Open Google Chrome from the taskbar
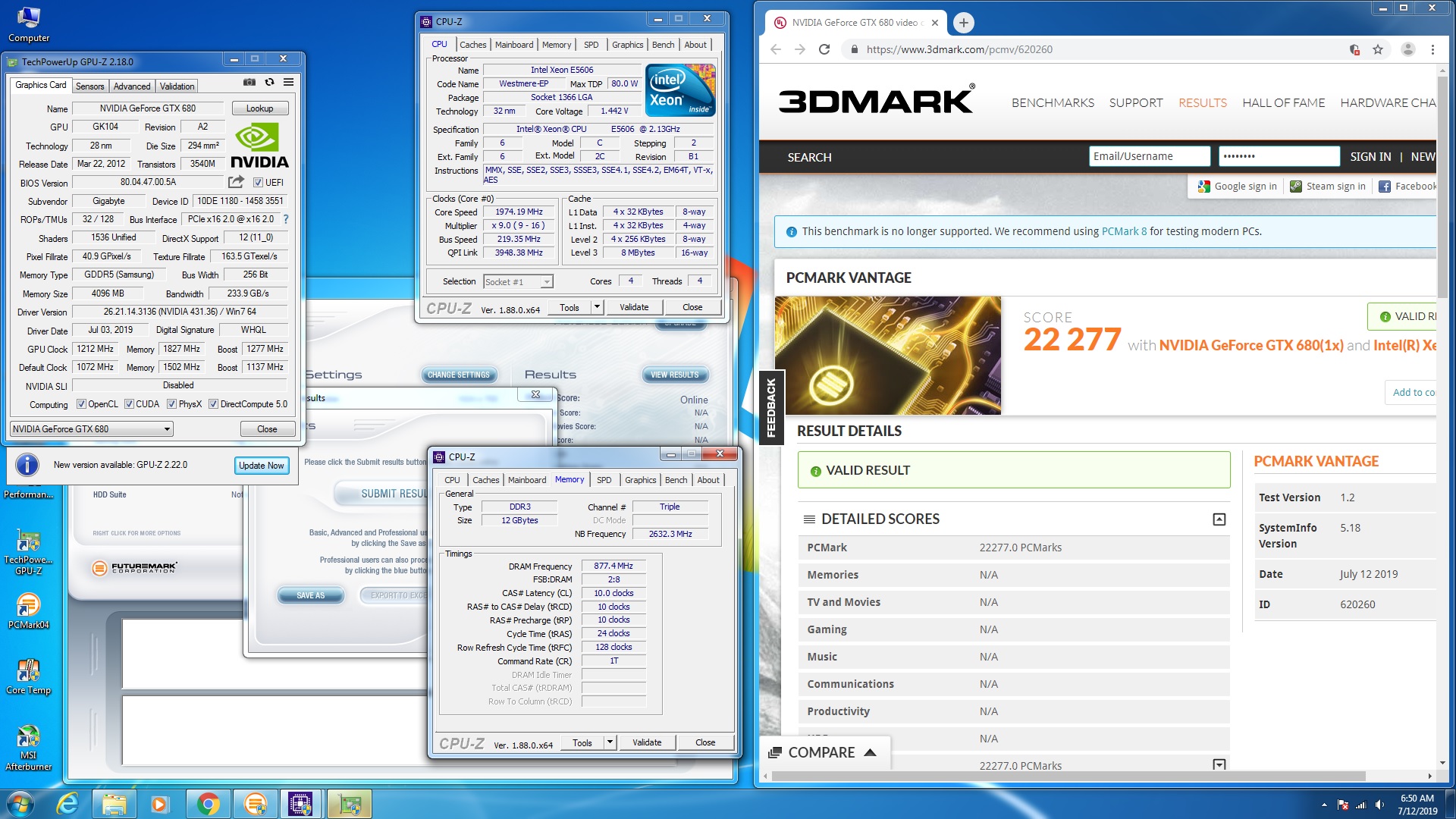This screenshot has width=1456, height=819. pyautogui.click(x=208, y=804)
